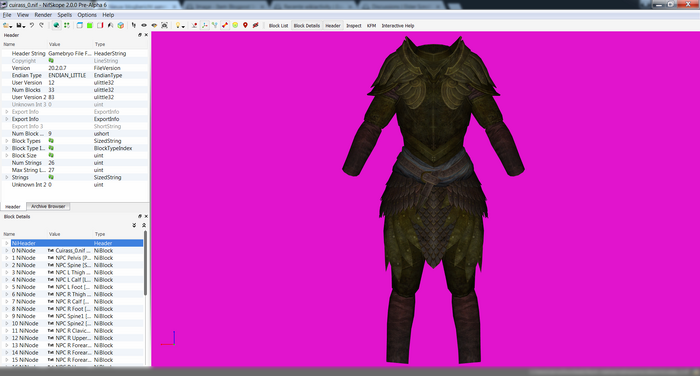Screen dimensions: 700x376
Task: Click the eye view icon in toolbar
Action: 144,25
